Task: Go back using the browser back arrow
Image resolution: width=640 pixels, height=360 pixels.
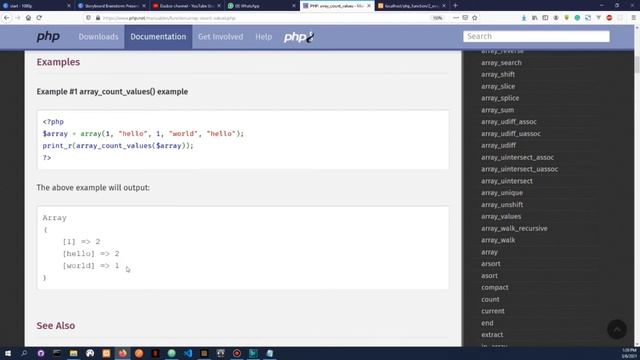Action: click(x=7, y=18)
